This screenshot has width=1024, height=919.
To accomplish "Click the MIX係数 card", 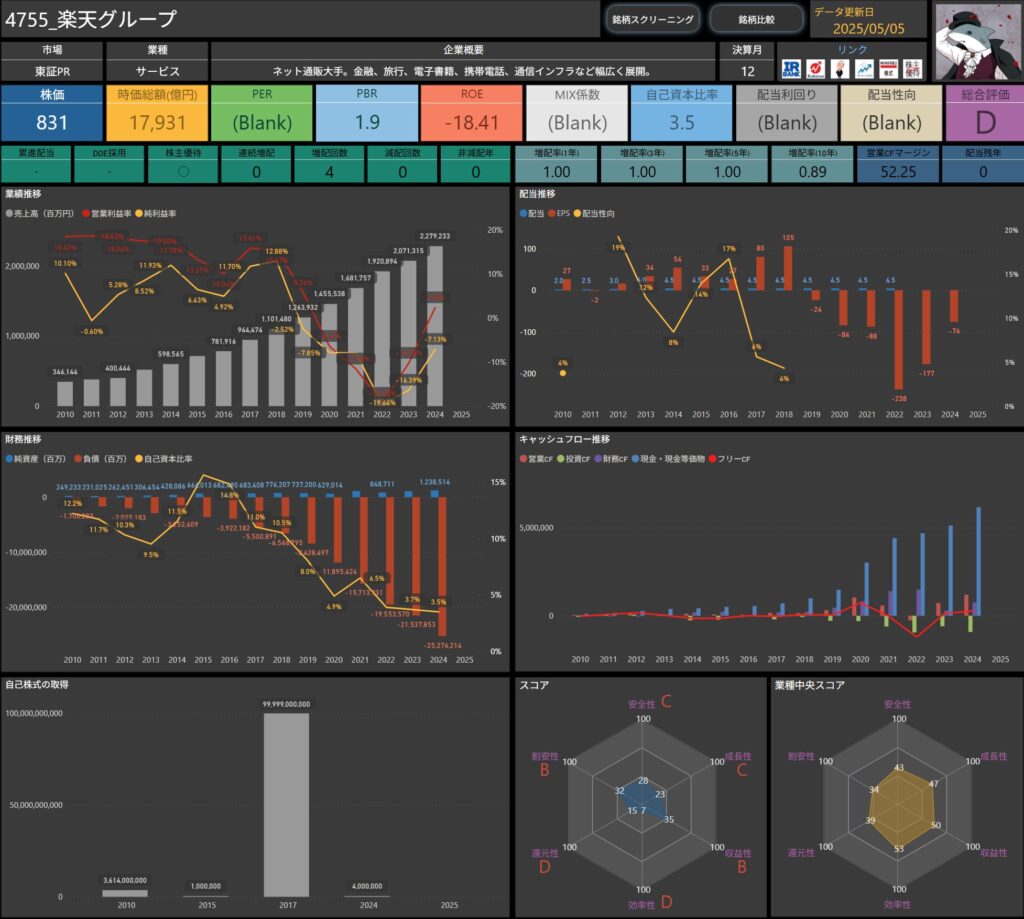I will (x=577, y=113).
